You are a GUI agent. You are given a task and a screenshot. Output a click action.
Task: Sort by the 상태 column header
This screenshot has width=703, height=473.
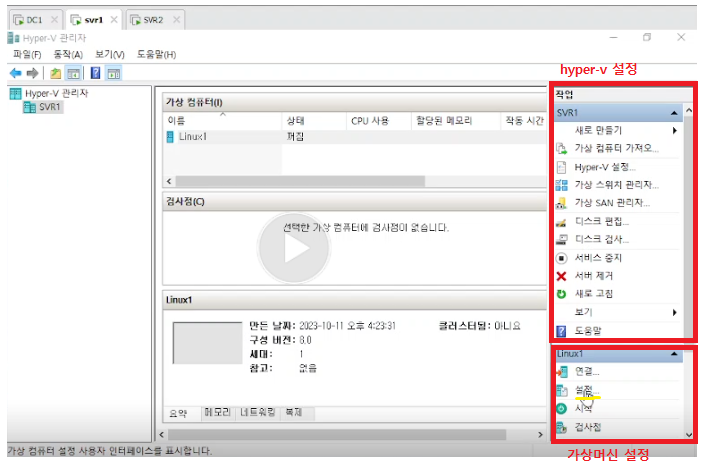(314, 121)
